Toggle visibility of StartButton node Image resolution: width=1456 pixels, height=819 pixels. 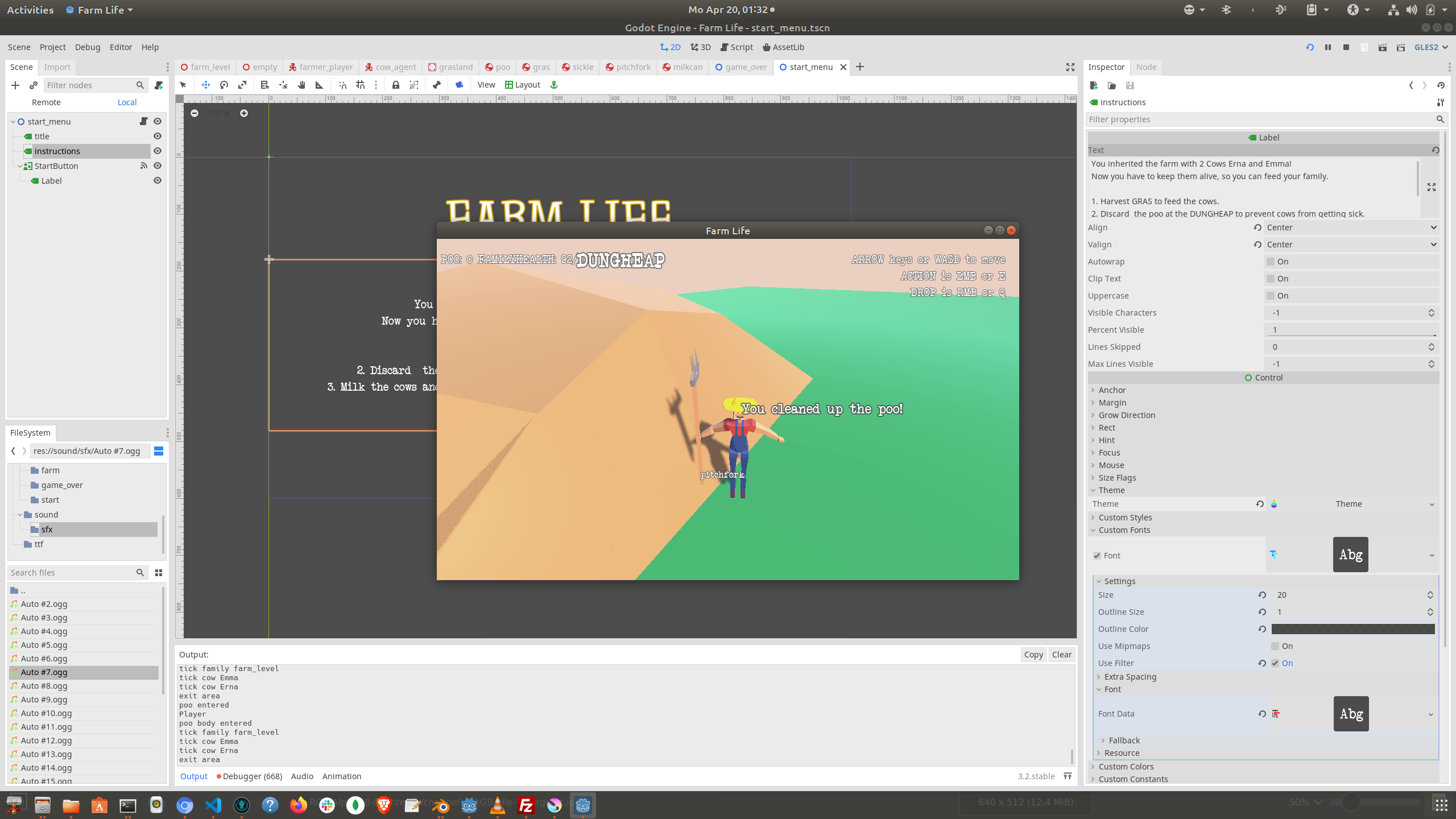tap(157, 166)
